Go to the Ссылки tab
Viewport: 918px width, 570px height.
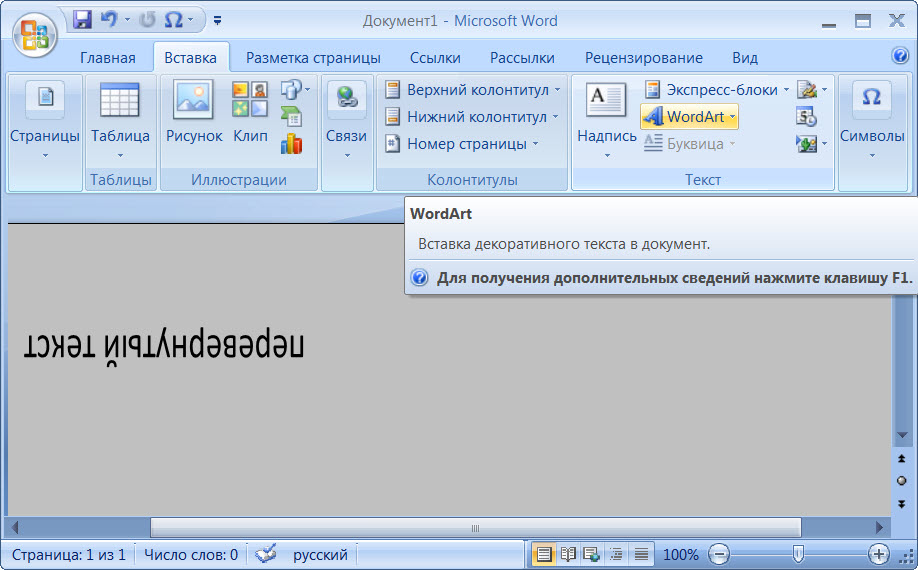(435, 58)
